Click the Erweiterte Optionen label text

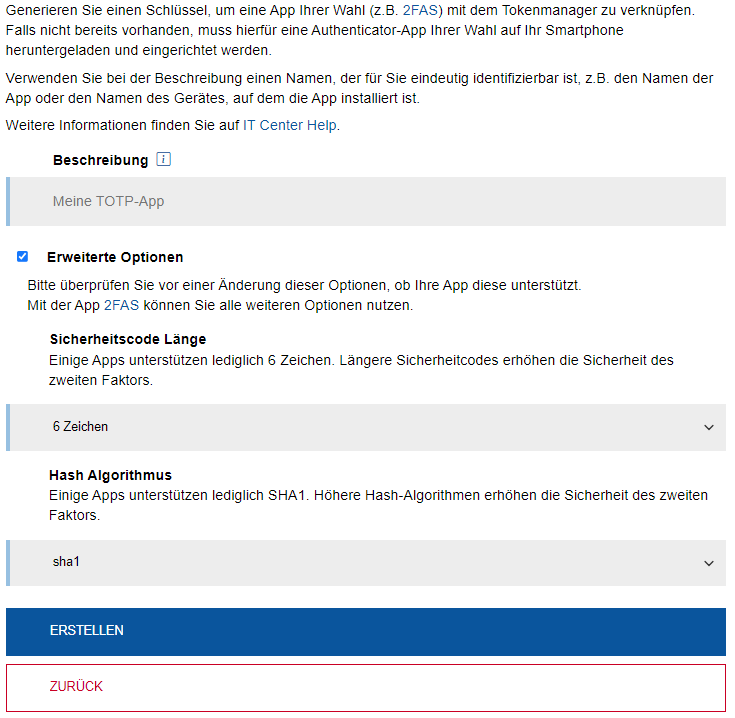115,257
